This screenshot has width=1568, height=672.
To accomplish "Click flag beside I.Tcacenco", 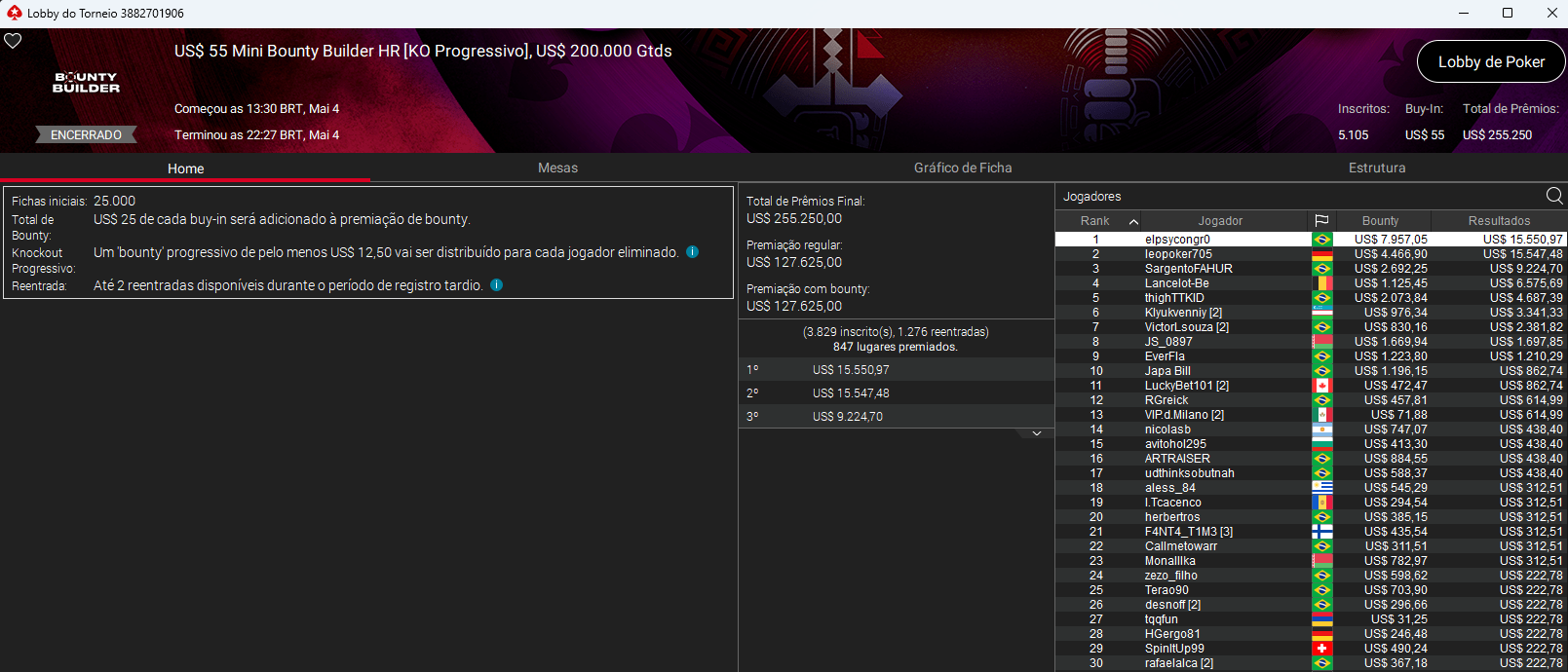I will pyautogui.click(x=1322, y=503).
